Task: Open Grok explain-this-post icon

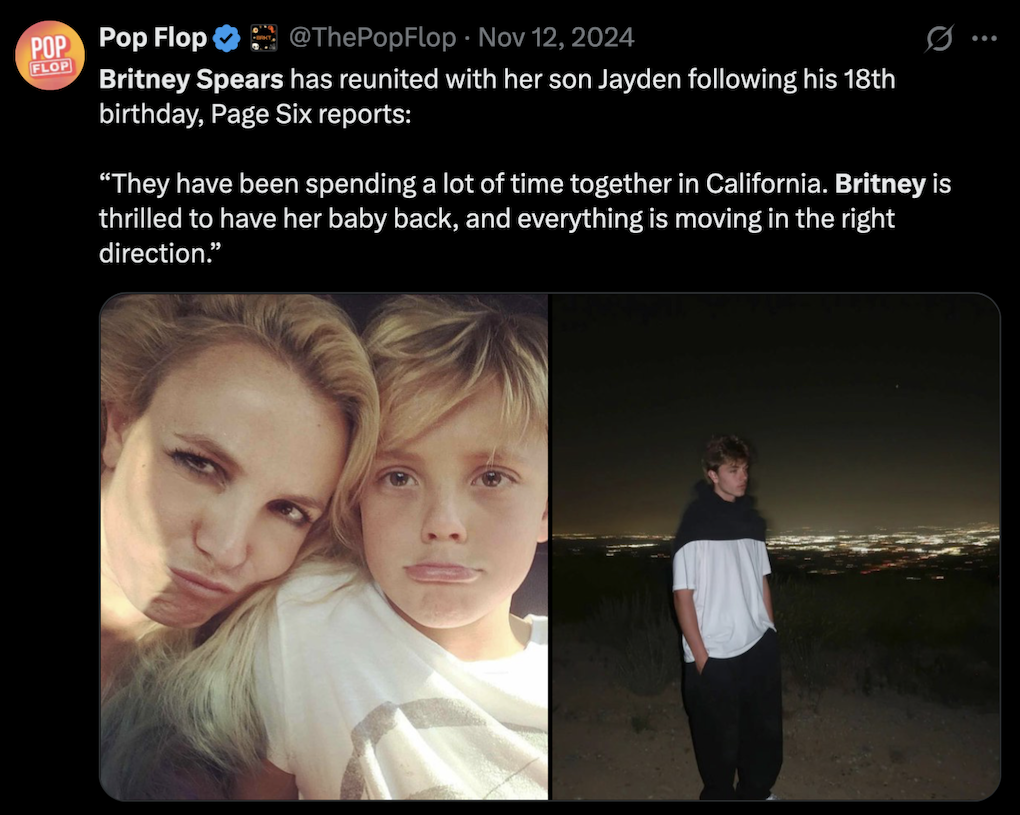Action: [937, 39]
